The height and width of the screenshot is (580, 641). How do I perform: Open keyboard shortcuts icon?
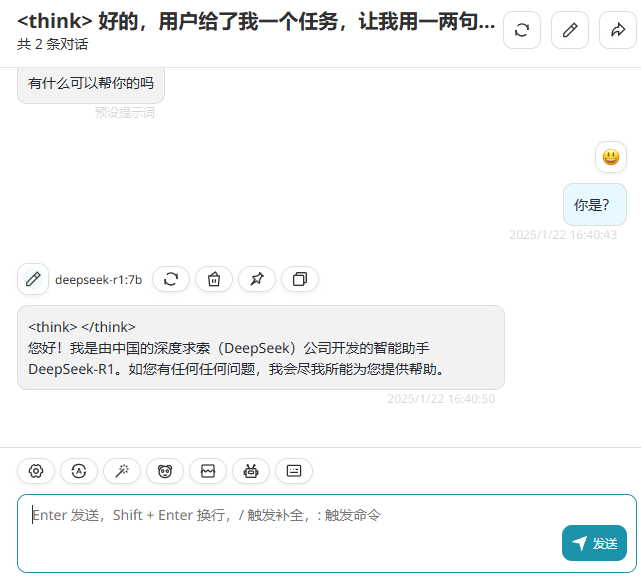294,471
